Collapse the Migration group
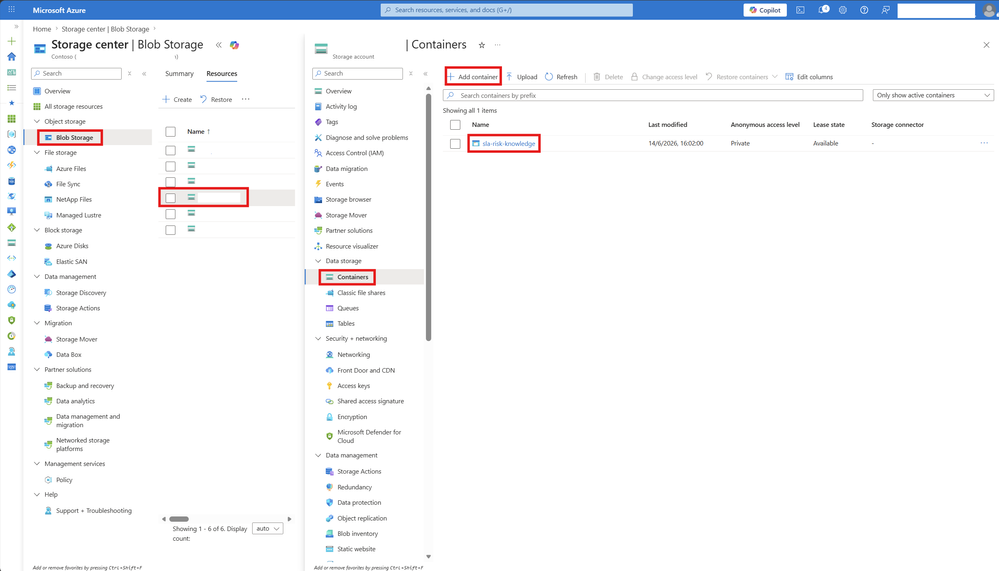 click(x=36, y=324)
